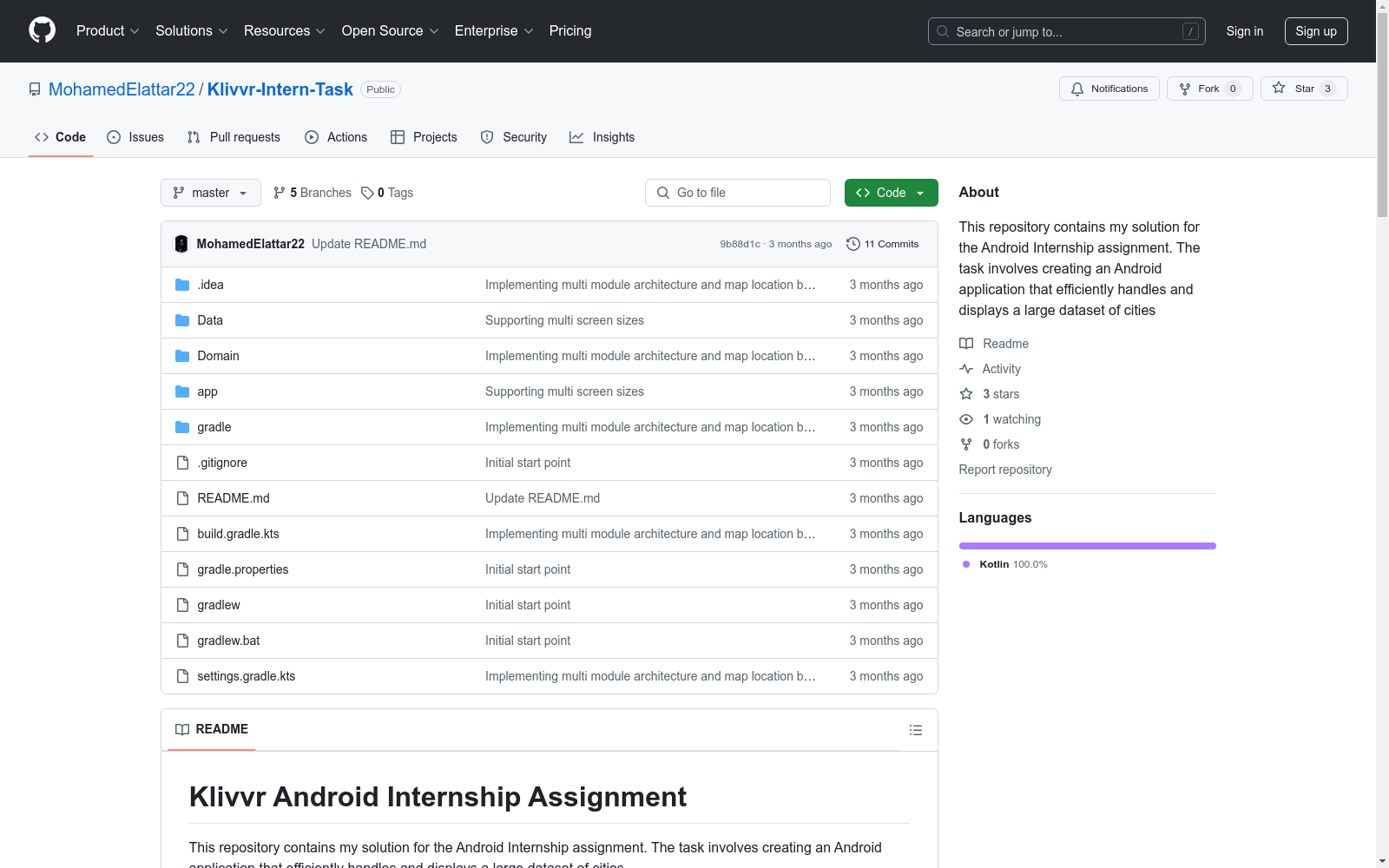Click the Go to file input
The width and height of the screenshot is (1389, 868).
738,193
